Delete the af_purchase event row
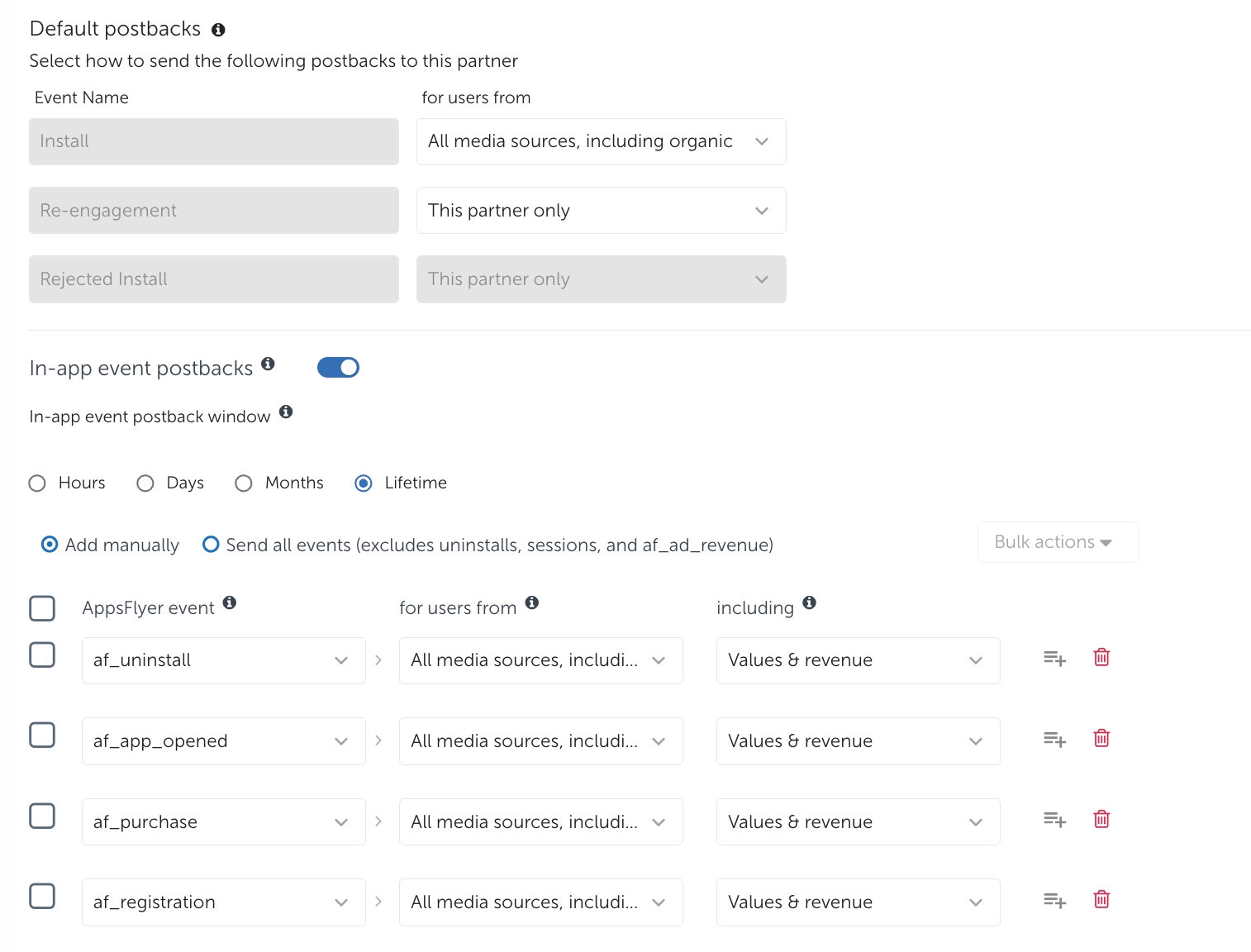Viewport: 1251px width, 952px height. coord(1101,819)
